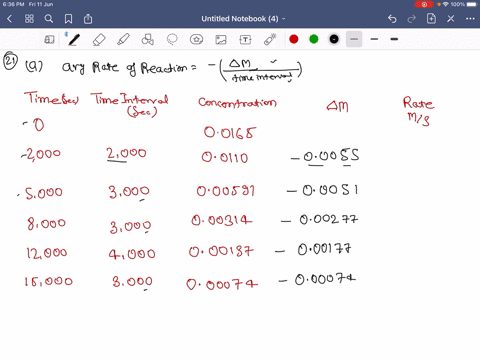Screen dimensions: 480x360
Task: Tap the handwritten Rate M/s column header
Action: point(418,111)
